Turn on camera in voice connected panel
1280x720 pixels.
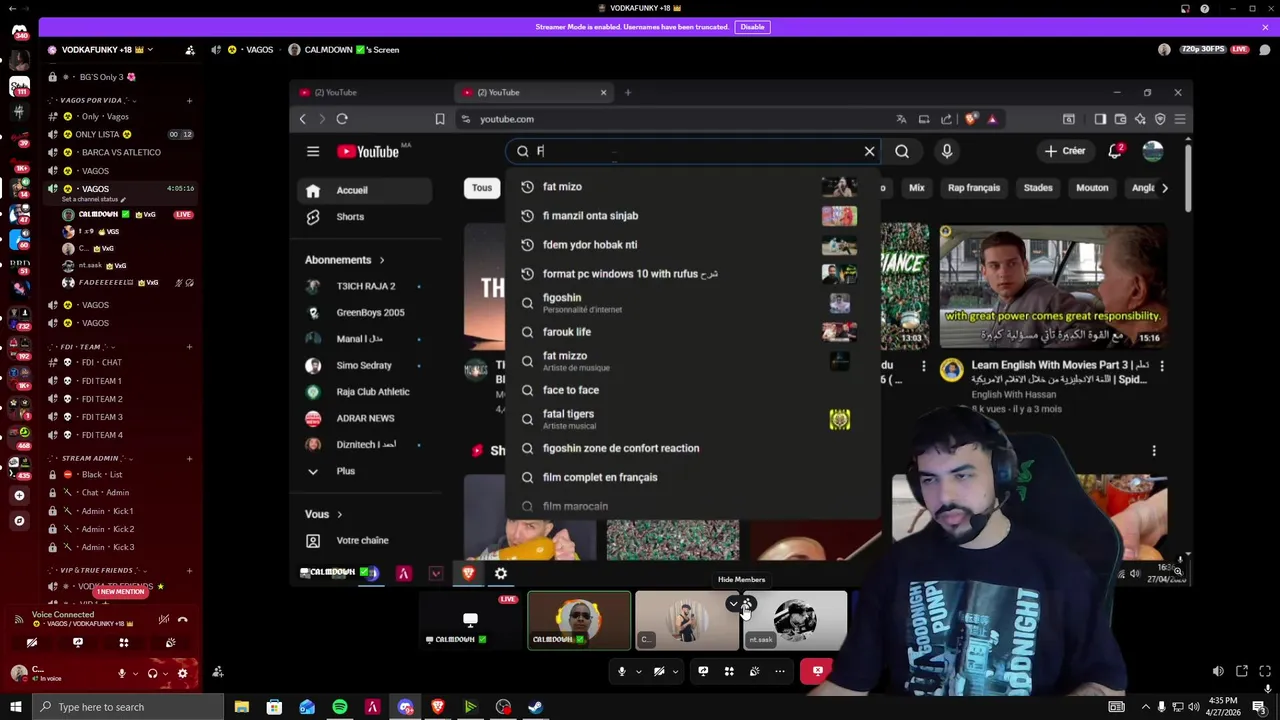pyautogui.click(x=32, y=643)
